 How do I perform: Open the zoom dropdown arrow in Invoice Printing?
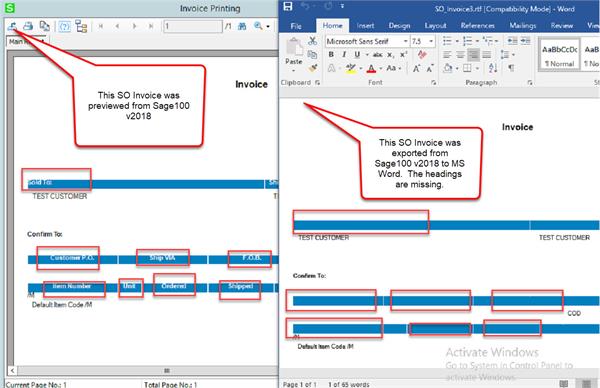point(268,26)
